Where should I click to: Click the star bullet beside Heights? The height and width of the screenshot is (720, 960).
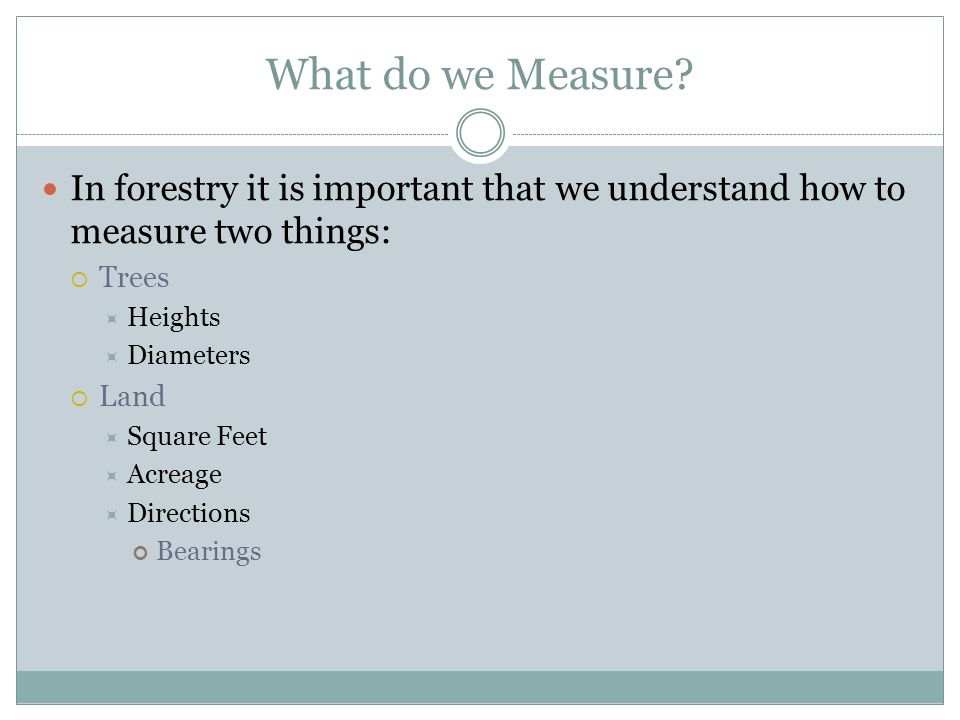[x=111, y=319]
